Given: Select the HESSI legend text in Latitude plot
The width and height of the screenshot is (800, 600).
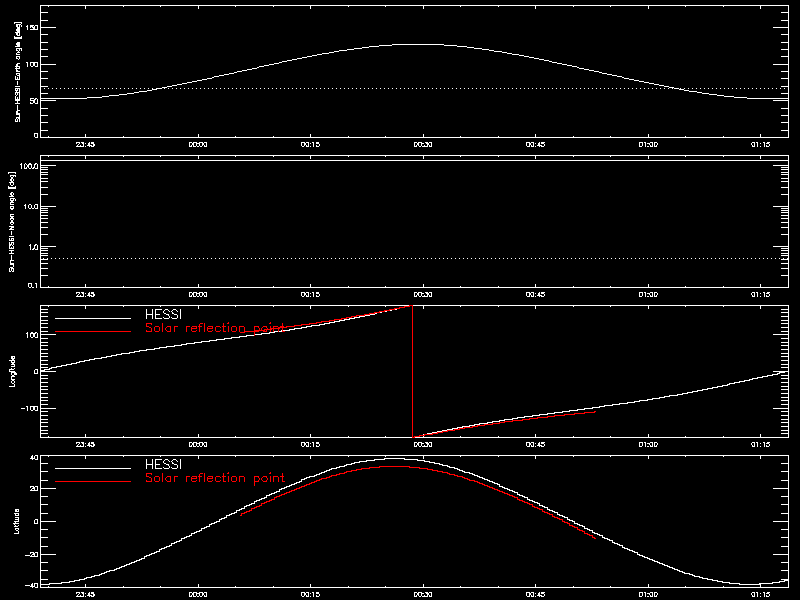Looking at the screenshot, I should pos(163,465).
